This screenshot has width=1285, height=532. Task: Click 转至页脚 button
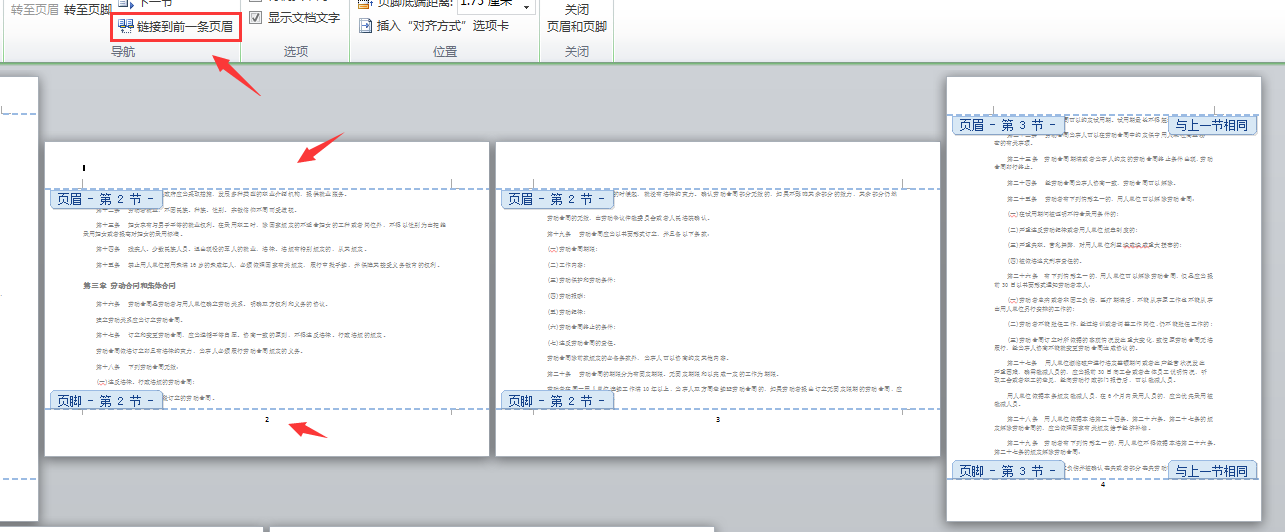tap(86, 9)
